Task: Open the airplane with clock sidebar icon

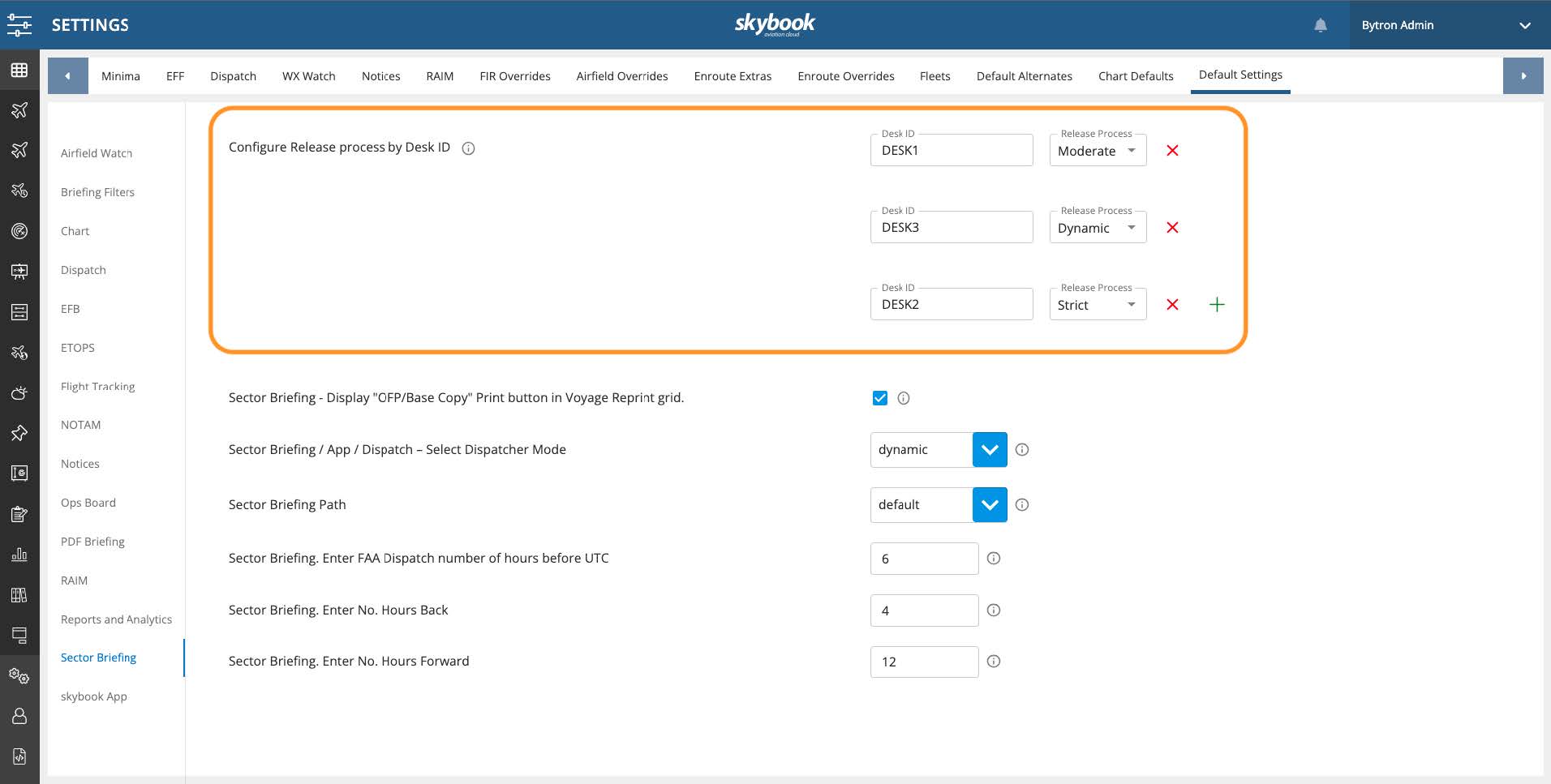Action: pos(19,191)
